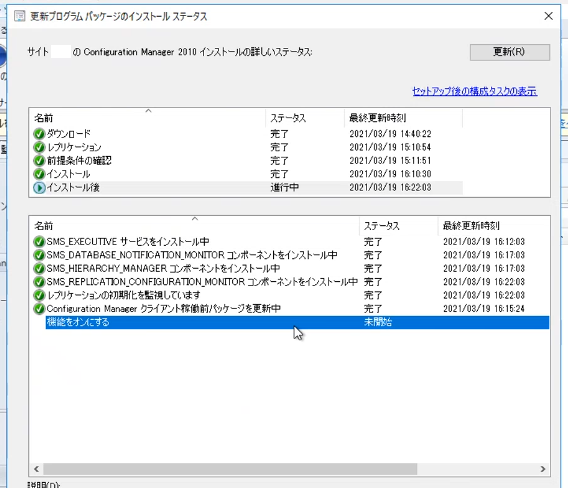Viewport: 568px width, 488px height.
Task: Click green check icon beside ダウンロード
Action: (x=39, y=134)
